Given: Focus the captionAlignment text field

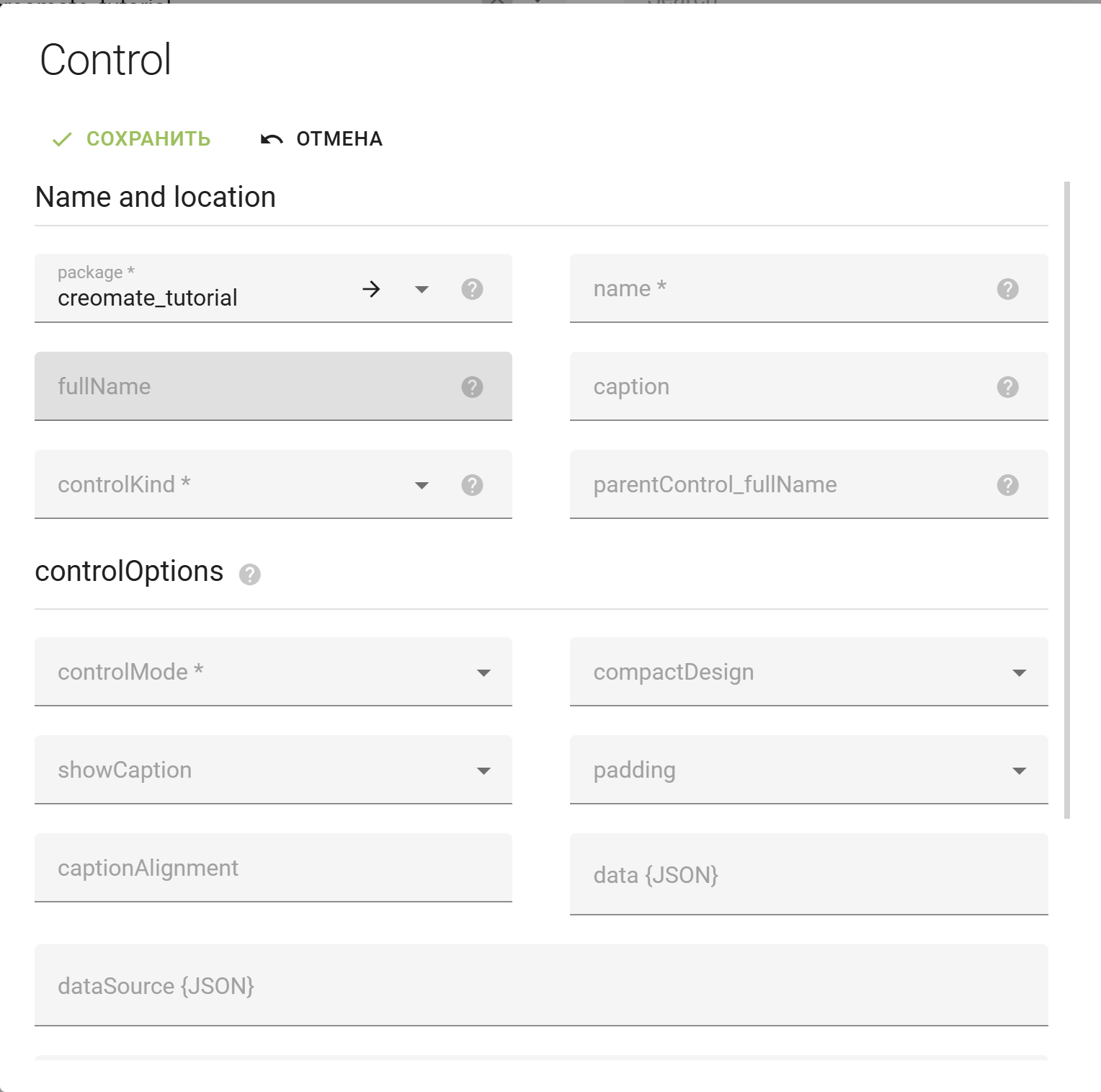Looking at the screenshot, I should (x=272, y=868).
